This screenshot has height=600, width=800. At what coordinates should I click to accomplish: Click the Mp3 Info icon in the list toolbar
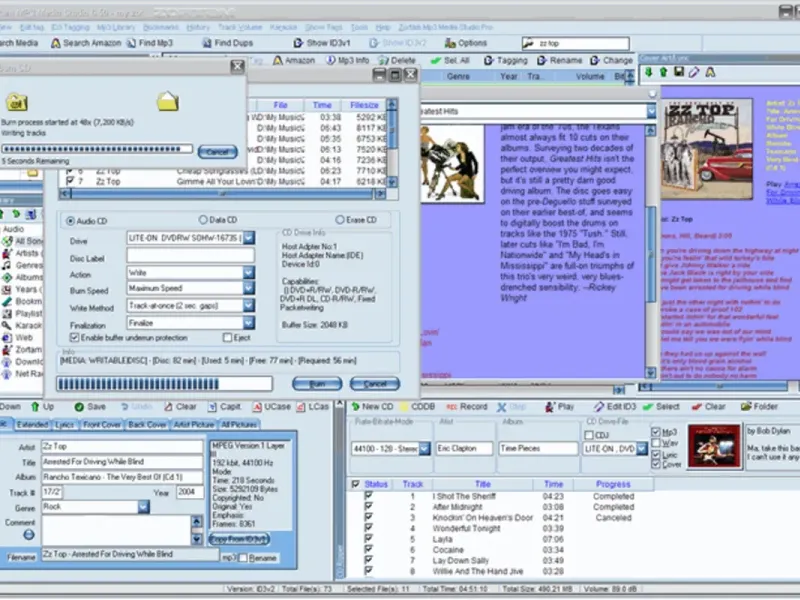[331, 60]
